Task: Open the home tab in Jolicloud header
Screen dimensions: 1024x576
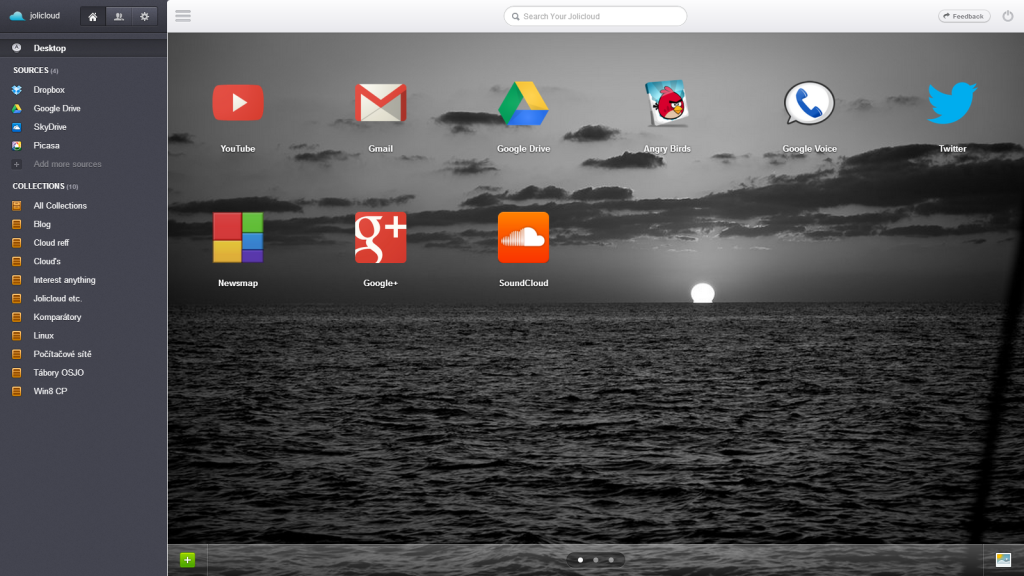Action: [93, 16]
